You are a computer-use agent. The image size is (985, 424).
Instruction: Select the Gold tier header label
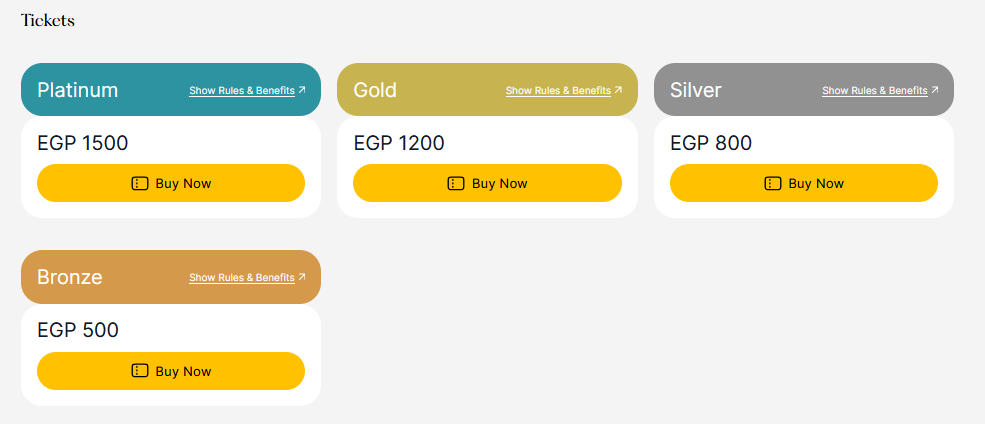coord(375,90)
